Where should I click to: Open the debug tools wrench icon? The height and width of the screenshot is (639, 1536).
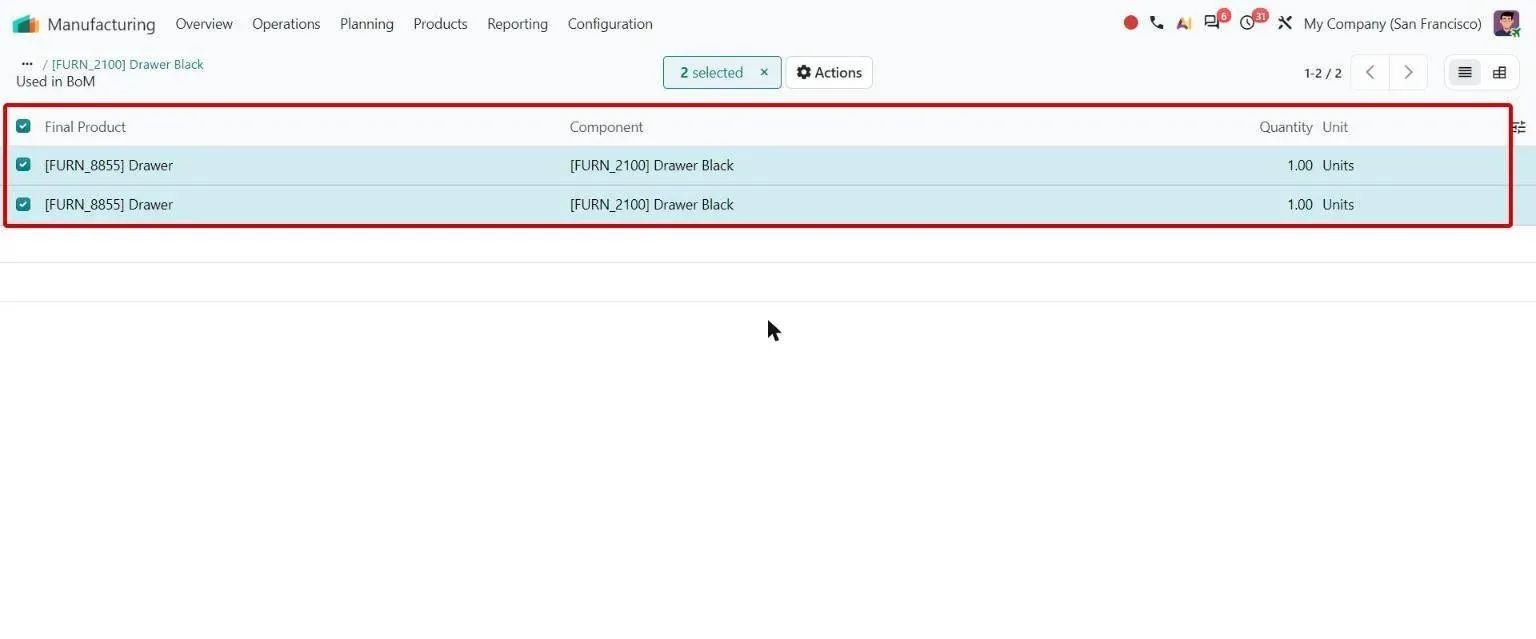(x=1285, y=23)
